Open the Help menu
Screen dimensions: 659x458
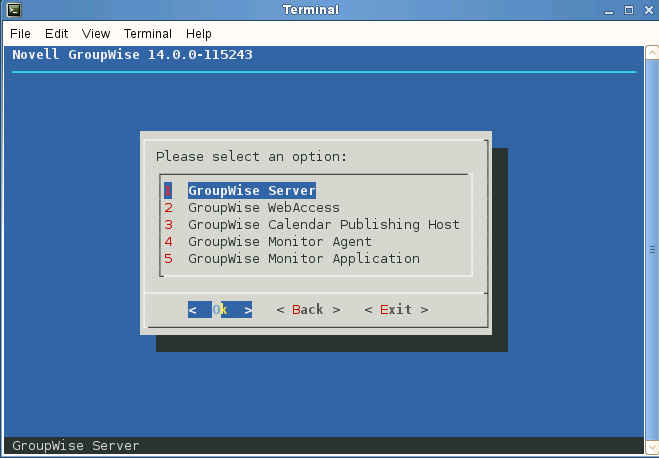[x=198, y=34]
